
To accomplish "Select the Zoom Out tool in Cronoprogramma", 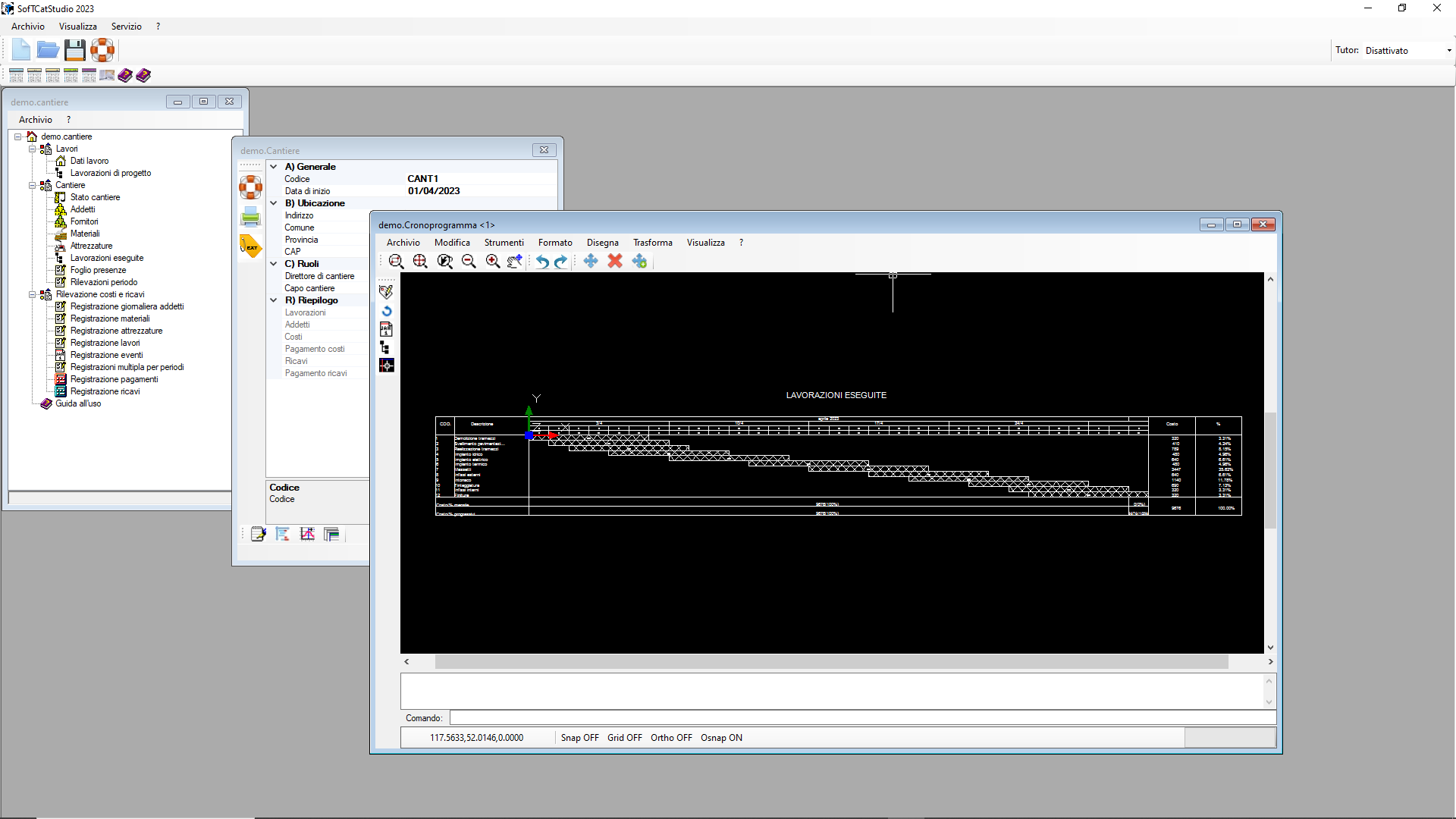I will tap(469, 261).
